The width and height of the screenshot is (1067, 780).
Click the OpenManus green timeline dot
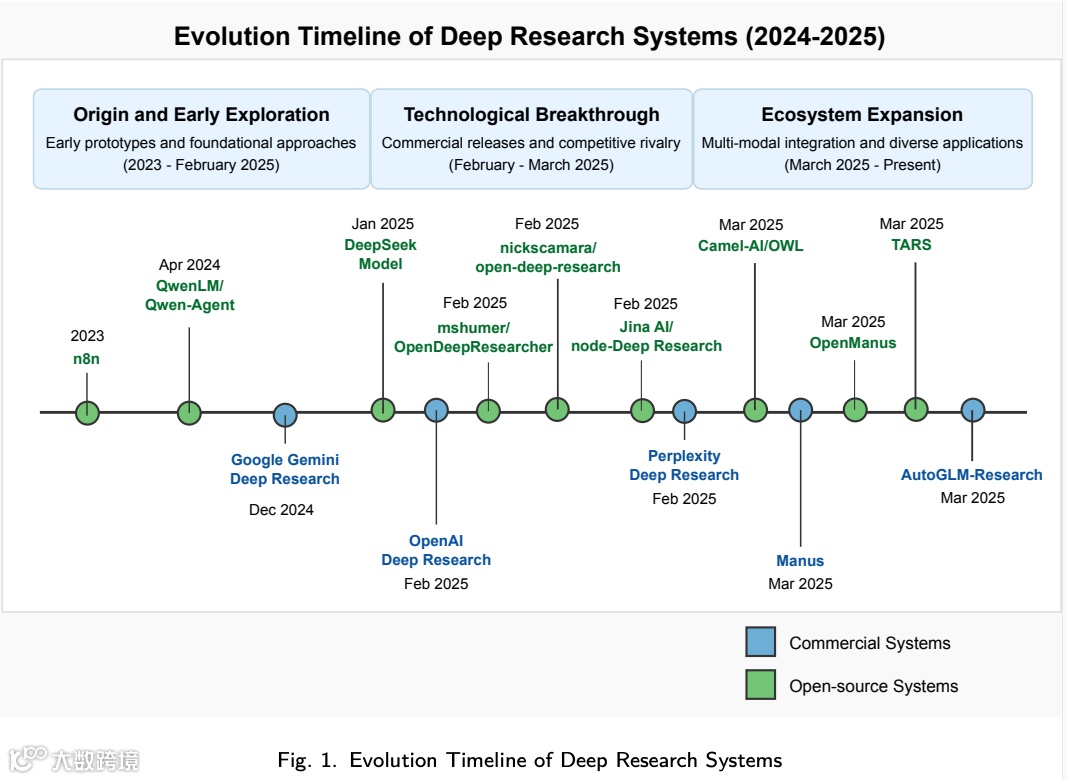click(855, 410)
